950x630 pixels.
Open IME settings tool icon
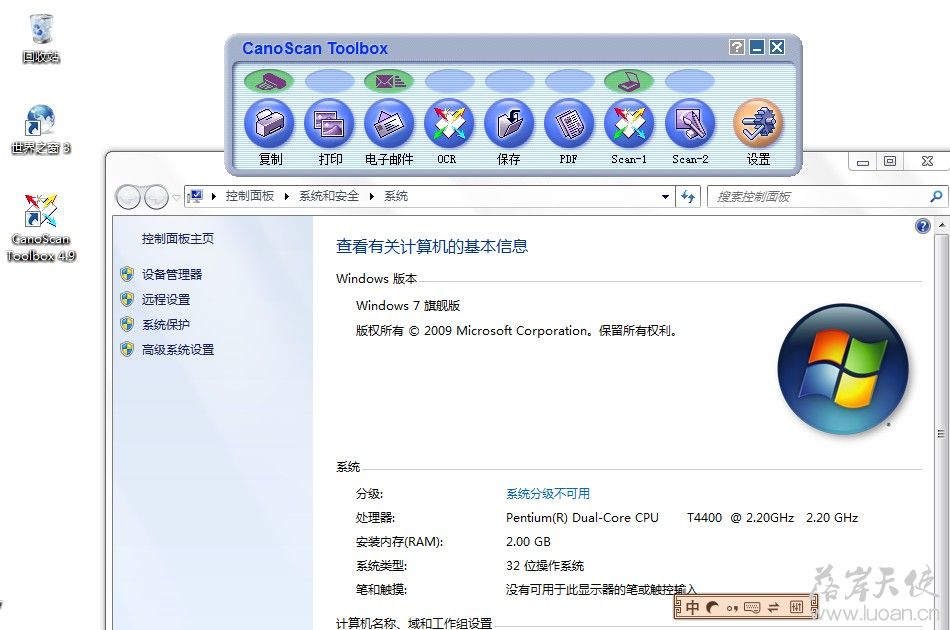click(x=797, y=607)
